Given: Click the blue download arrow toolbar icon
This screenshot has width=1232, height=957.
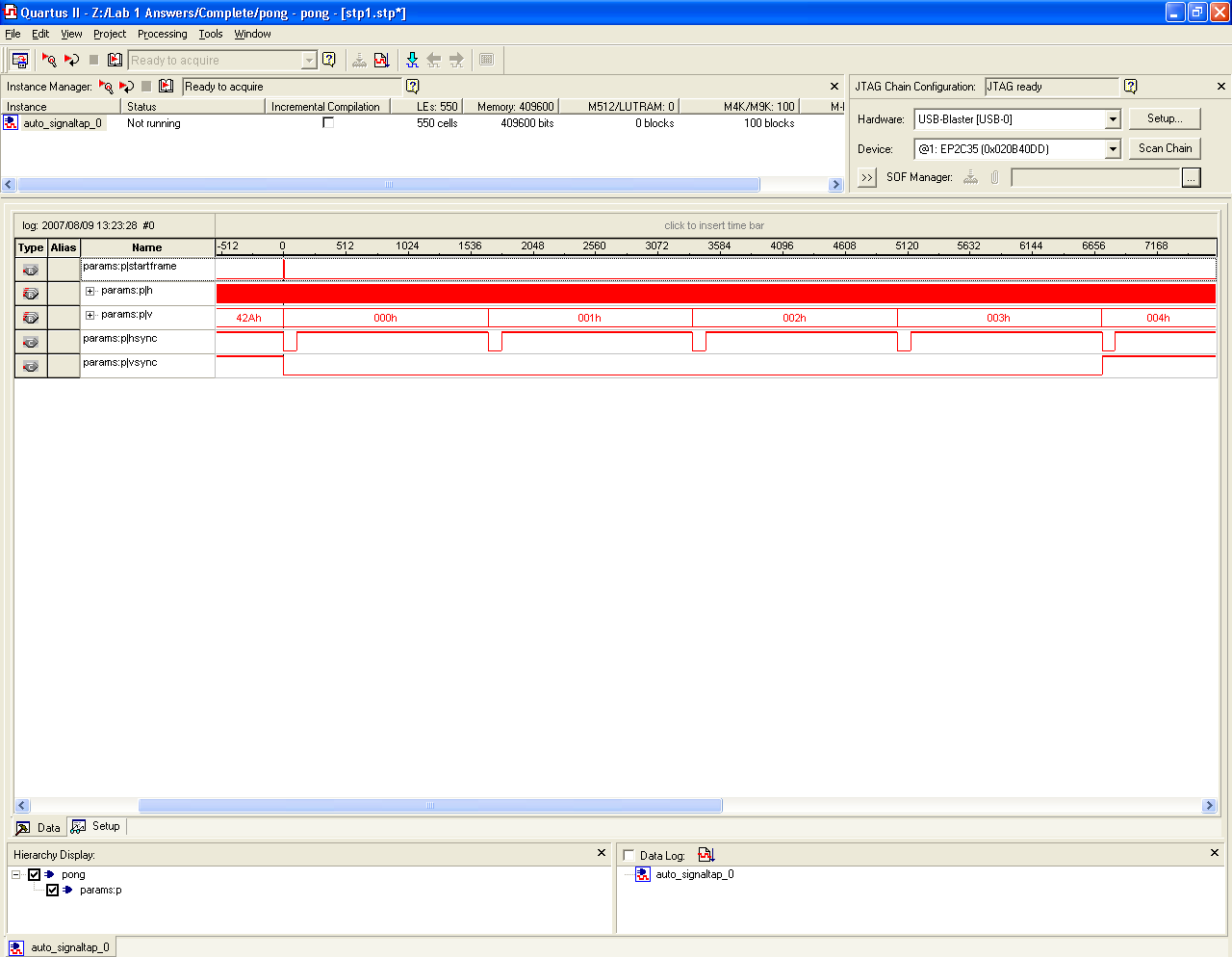Looking at the screenshot, I should click(412, 60).
